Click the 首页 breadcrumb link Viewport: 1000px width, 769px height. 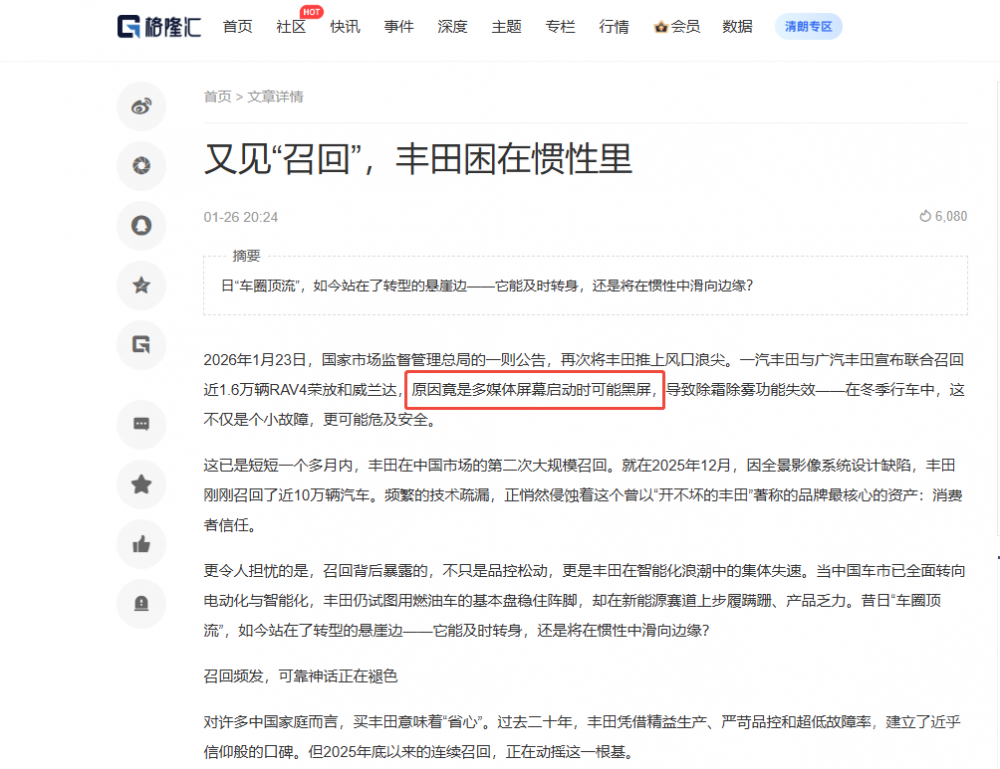coord(217,97)
